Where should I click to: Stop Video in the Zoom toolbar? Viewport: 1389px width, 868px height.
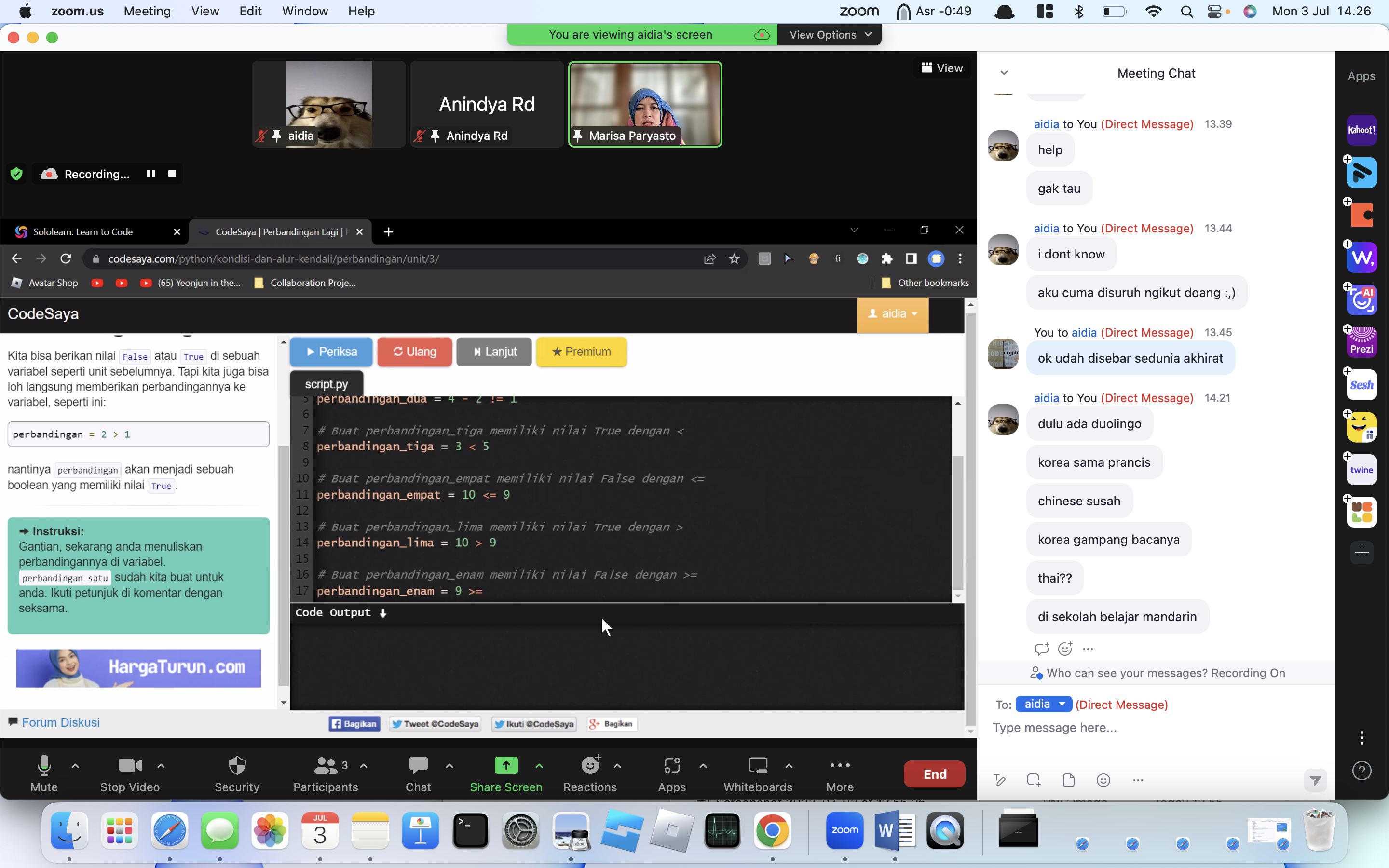(x=130, y=773)
